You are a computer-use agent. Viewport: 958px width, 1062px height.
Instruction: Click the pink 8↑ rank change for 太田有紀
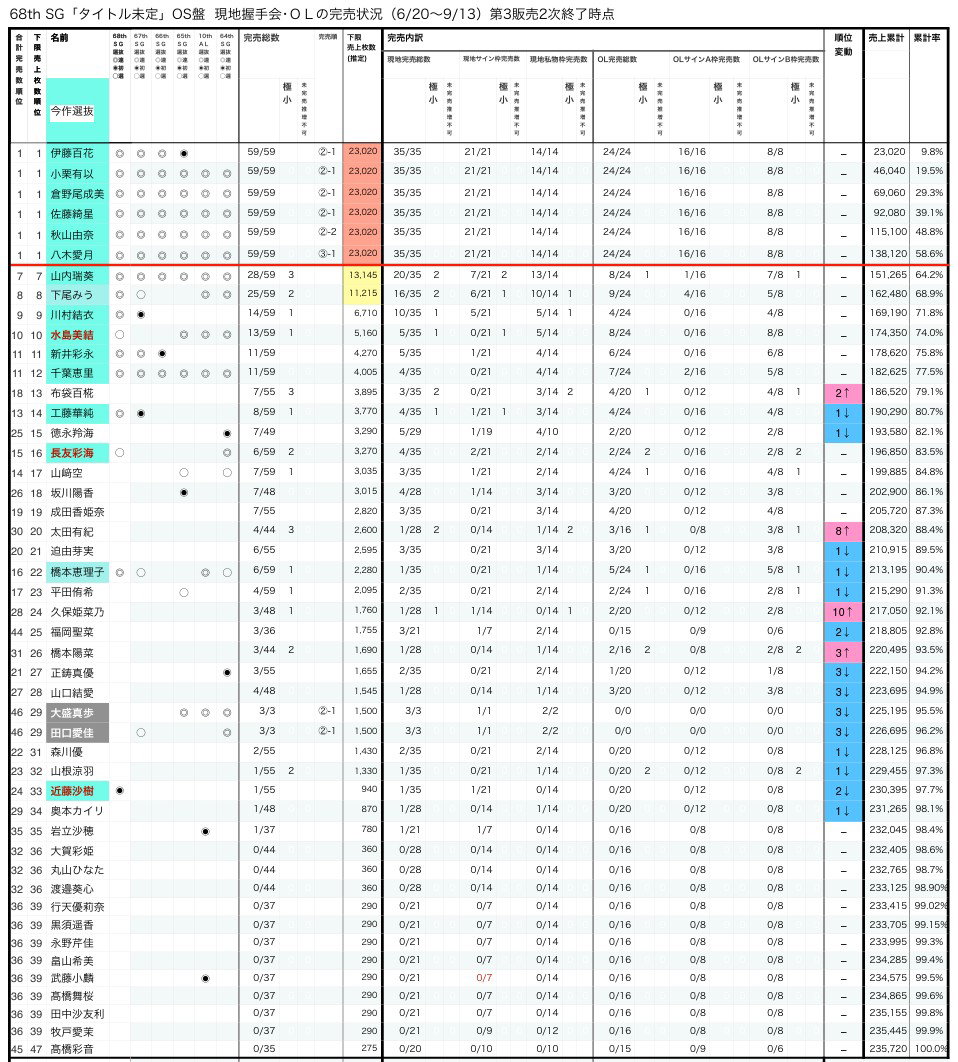click(x=843, y=531)
